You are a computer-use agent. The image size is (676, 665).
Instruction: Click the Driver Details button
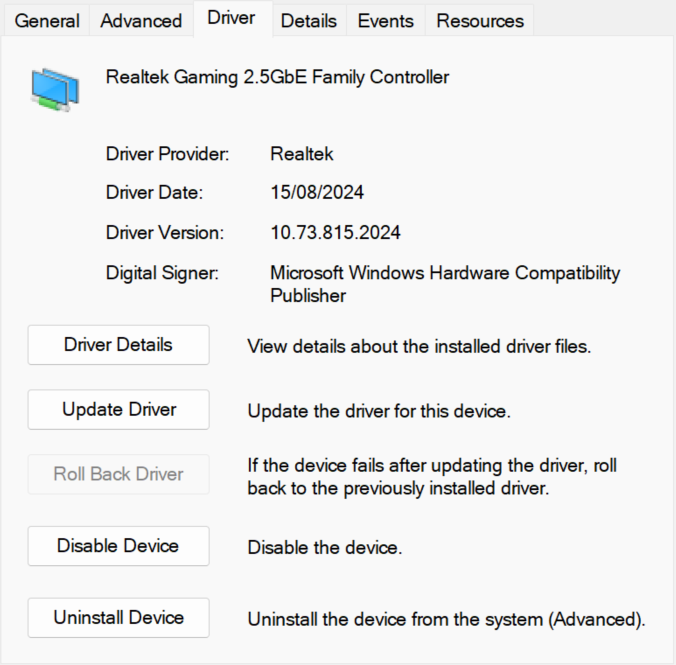pyautogui.click(x=118, y=345)
